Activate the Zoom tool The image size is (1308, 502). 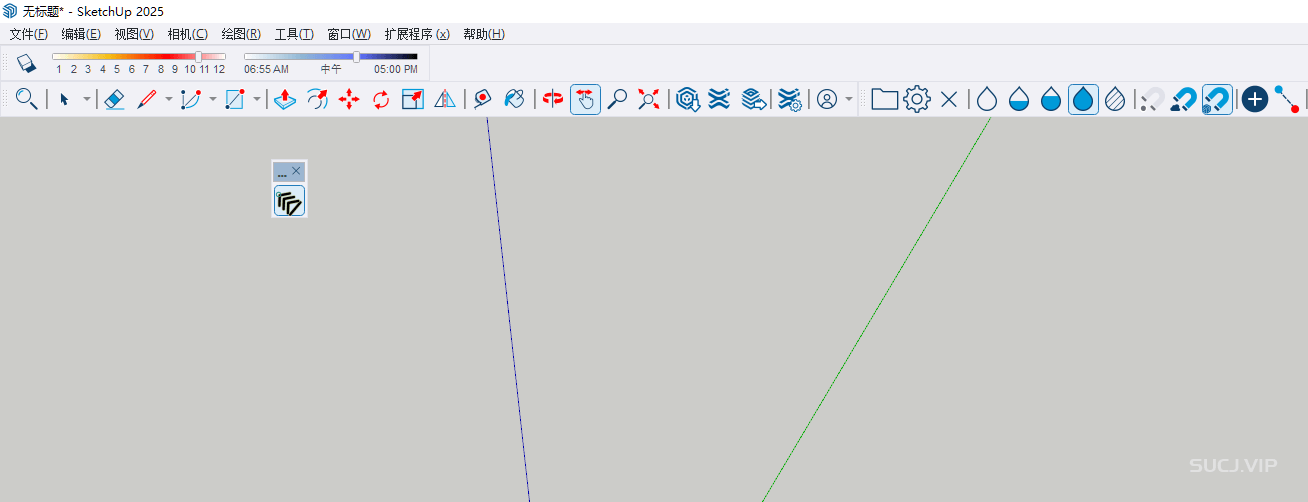point(617,99)
